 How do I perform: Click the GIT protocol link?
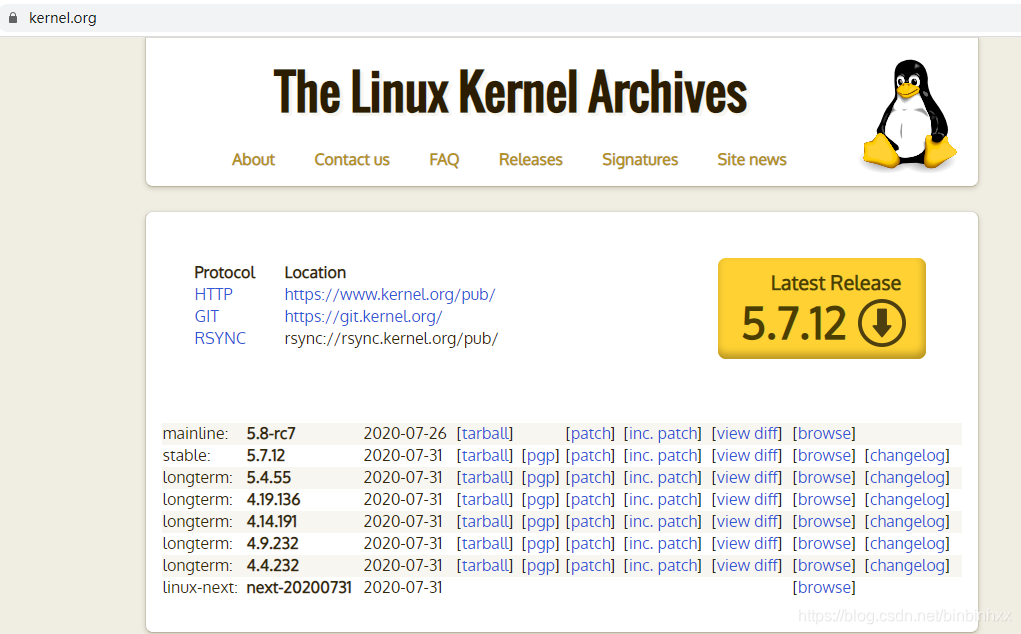click(206, 316)
